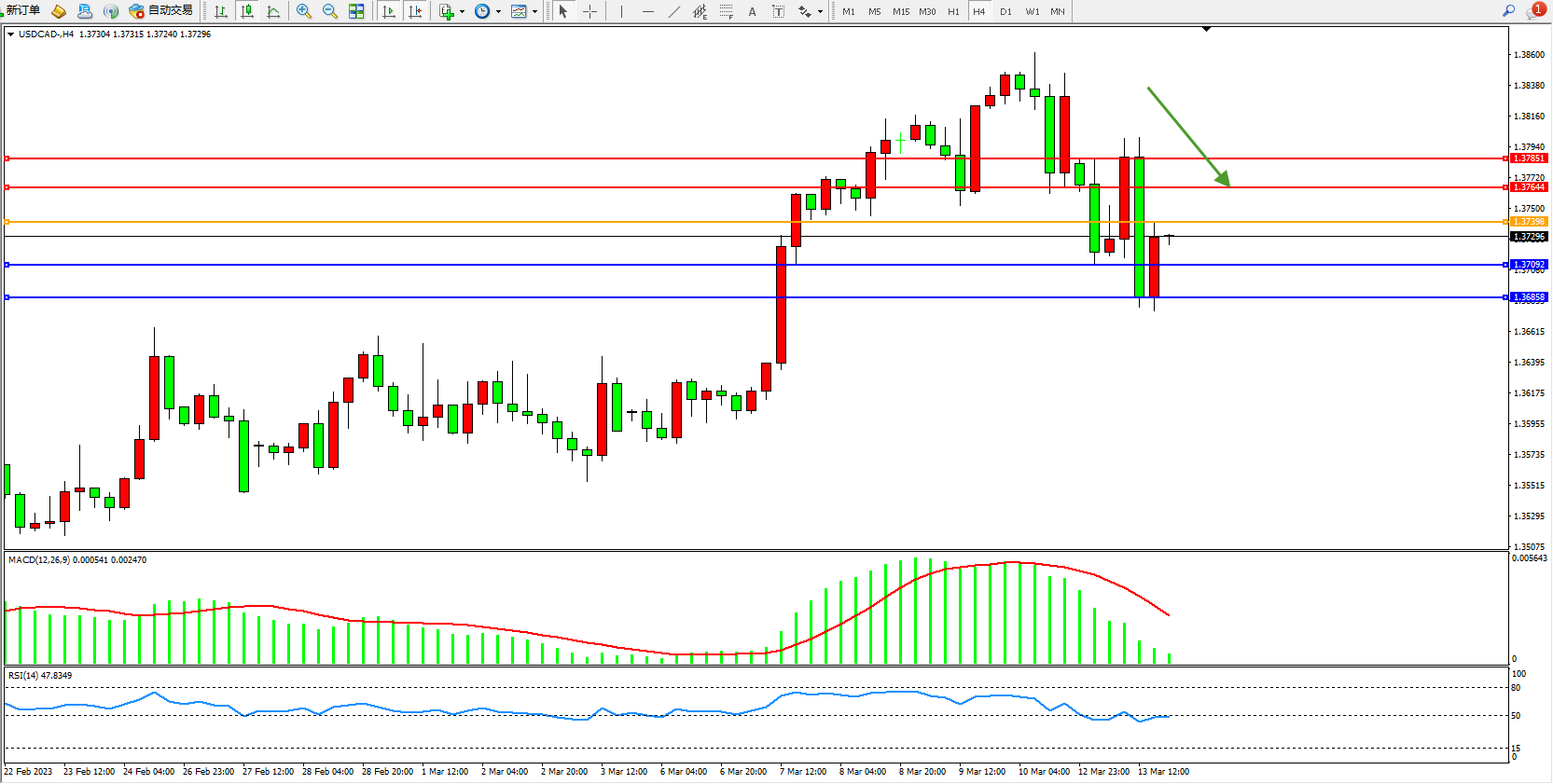The width and height of the screenshot is (1553, 784).
Task: Click the zoom in magnifier icon
Action: [303, 11]
